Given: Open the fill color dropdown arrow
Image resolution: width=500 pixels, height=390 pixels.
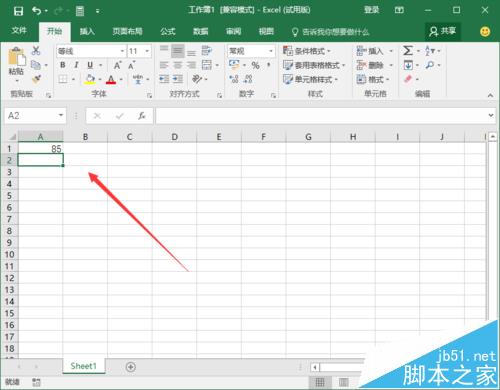Looking at the screenshot, I should point(100,79).
